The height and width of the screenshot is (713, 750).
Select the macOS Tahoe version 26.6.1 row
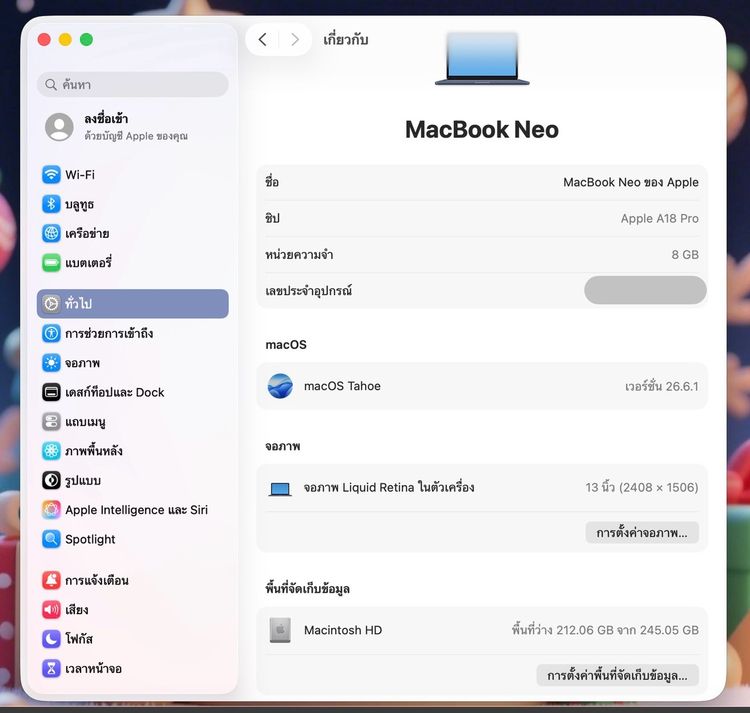point(482,386)
